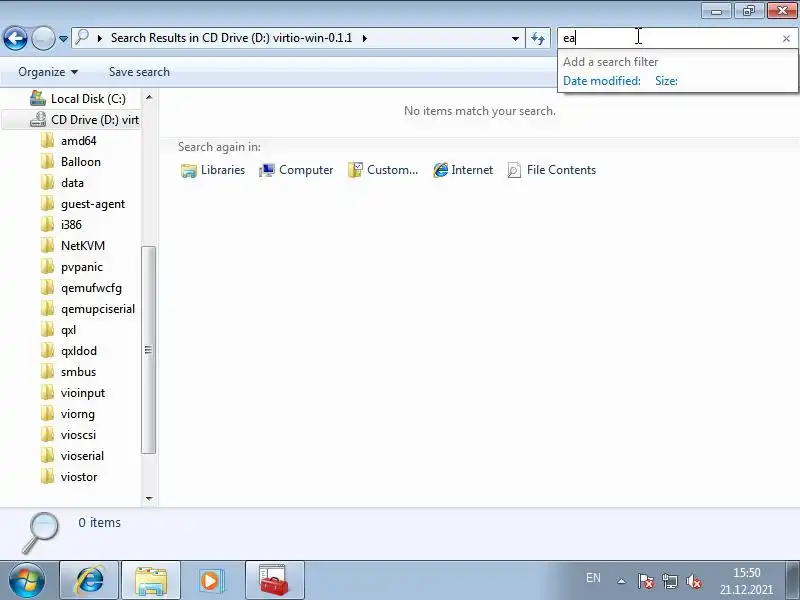
Task: Open the recent pages dropdown arrow
Action: (63, 39)
